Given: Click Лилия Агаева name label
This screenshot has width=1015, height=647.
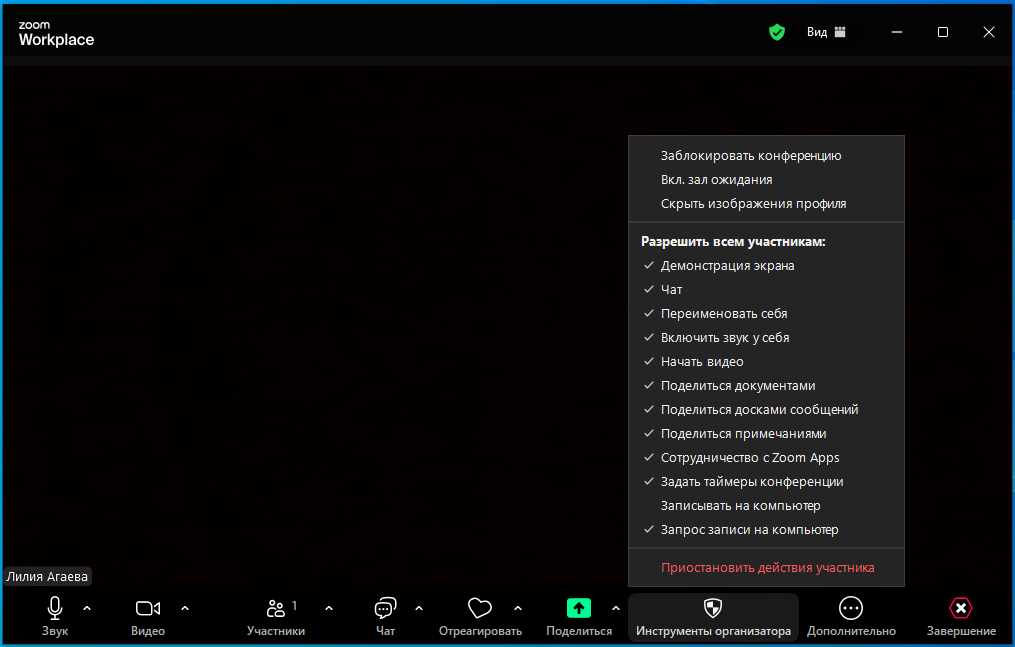Looking at the screenshot, I should pos(47,576).
